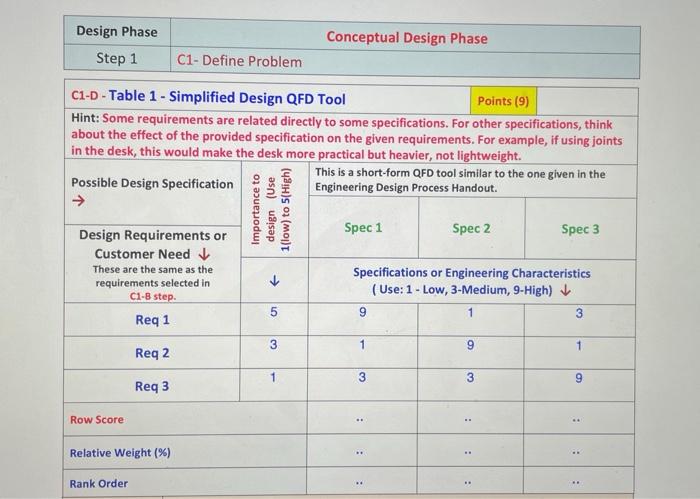Image resolution: width=700 pixels, height=499 pixels.
Task: Click Req 2 Spec 2 cell value 9
Action: (470, 345)
